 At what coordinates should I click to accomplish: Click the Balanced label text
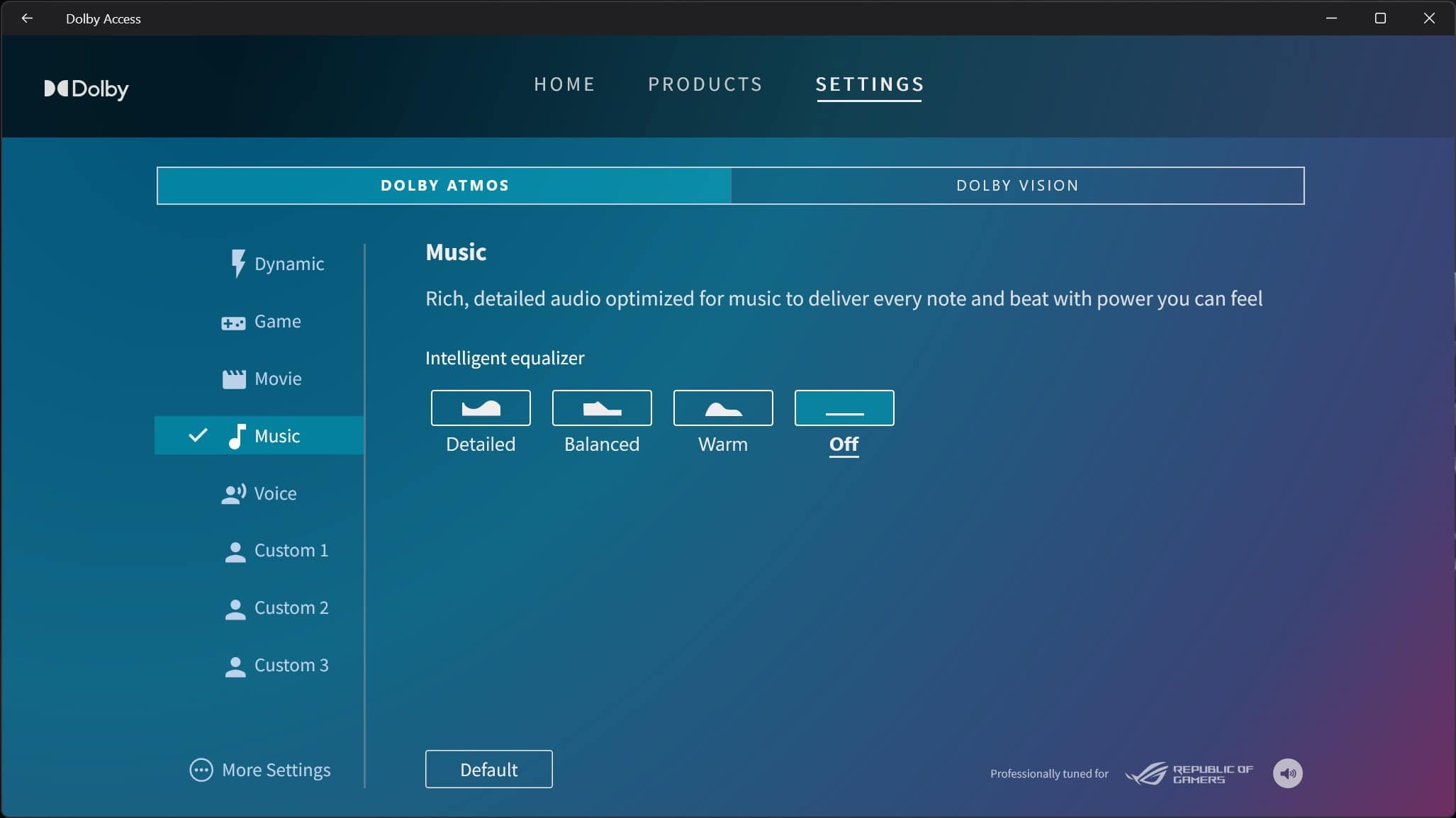point(602,444)
